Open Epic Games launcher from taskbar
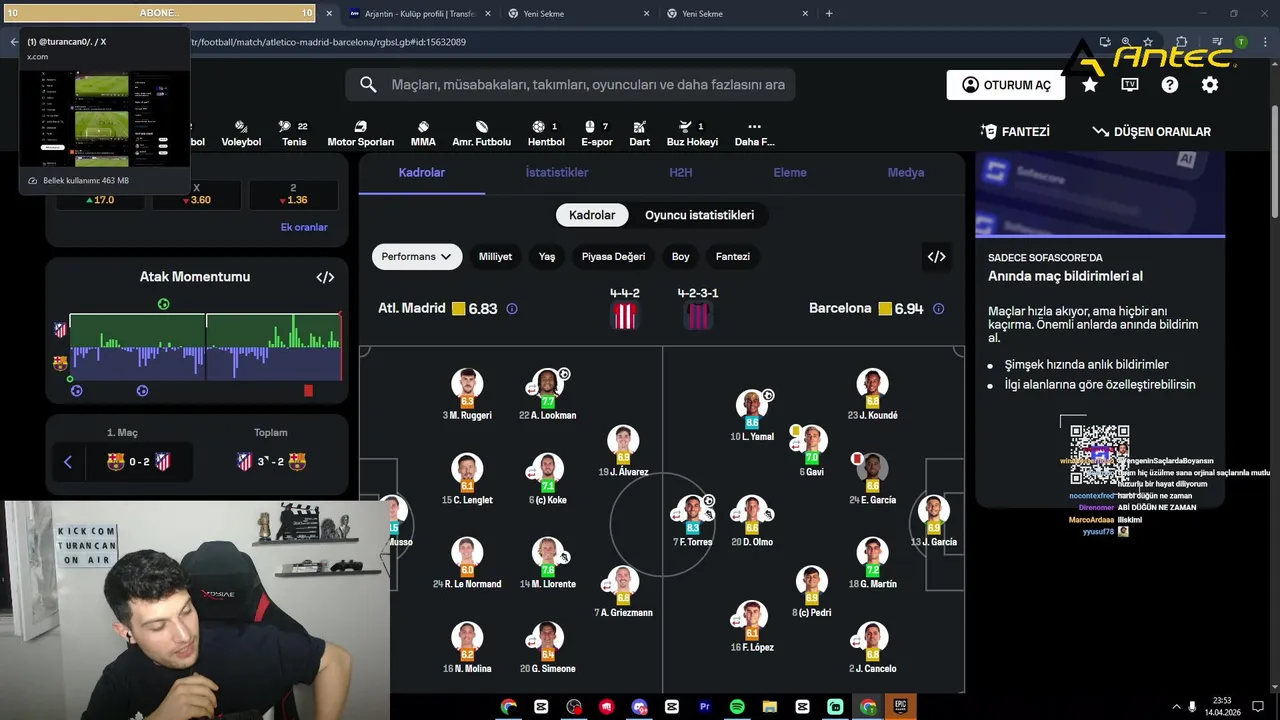Screen dimensions: 1280x720 (900, 707)
